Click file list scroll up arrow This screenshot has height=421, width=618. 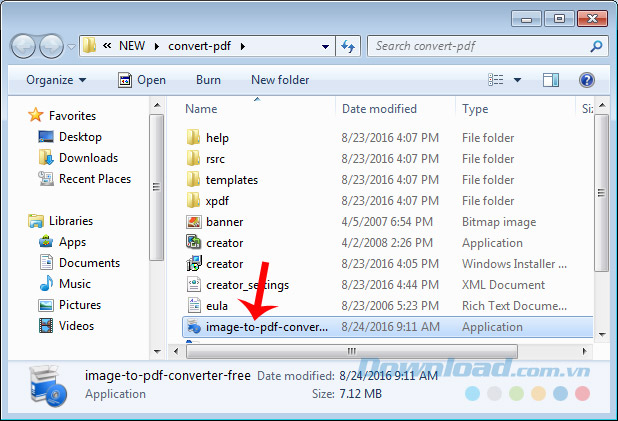[602, 105]
